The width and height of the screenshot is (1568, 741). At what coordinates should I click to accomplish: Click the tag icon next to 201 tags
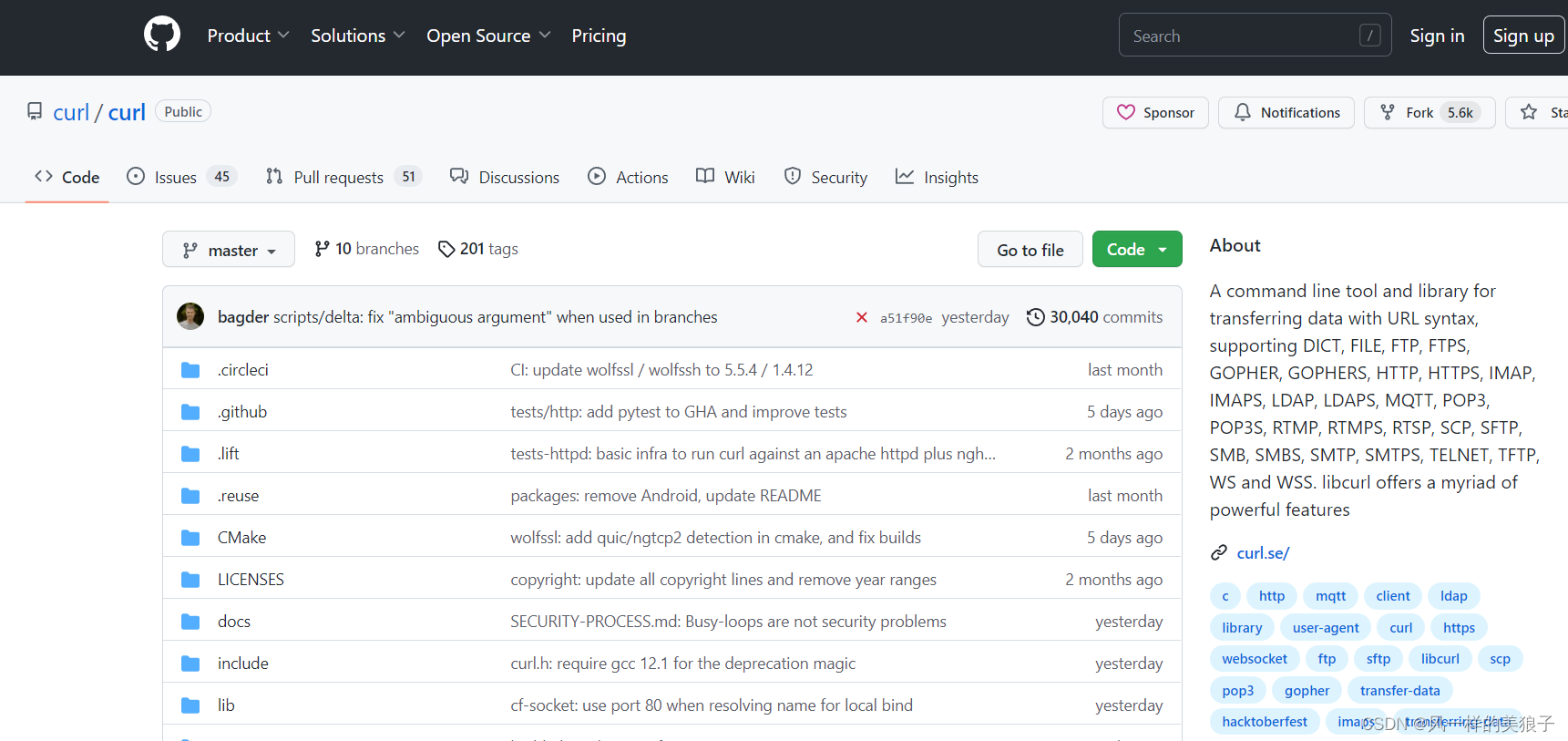coord(446,249)
